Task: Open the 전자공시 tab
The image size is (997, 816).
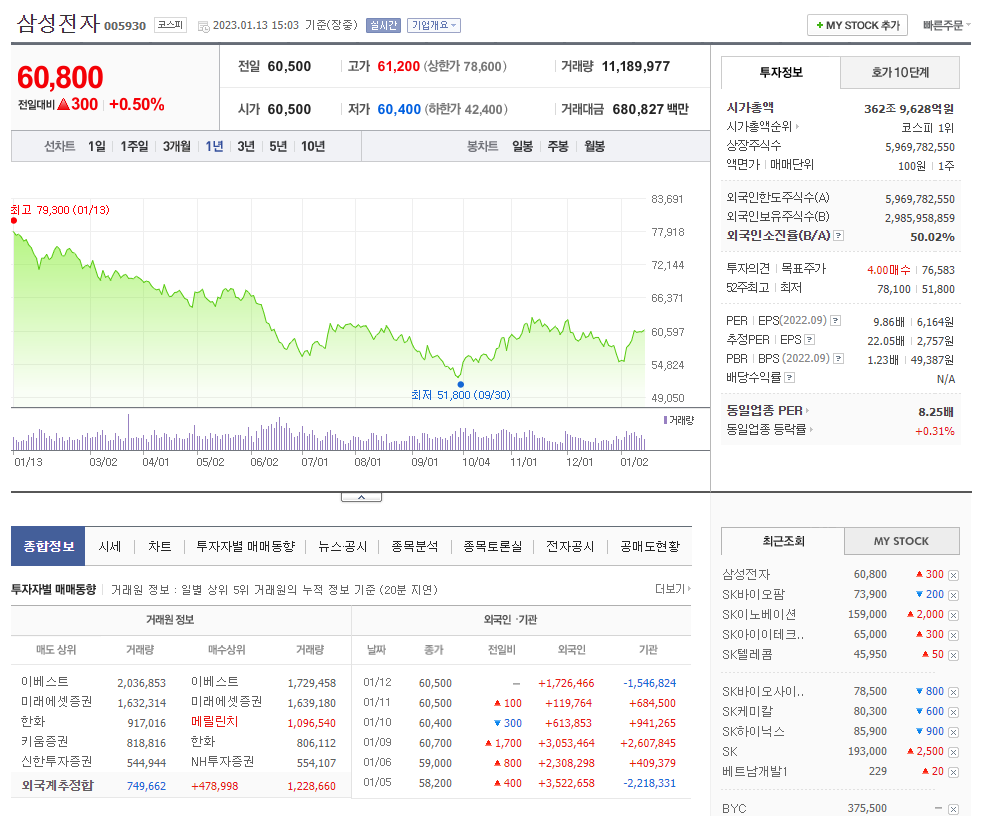Action: point(570,546)
